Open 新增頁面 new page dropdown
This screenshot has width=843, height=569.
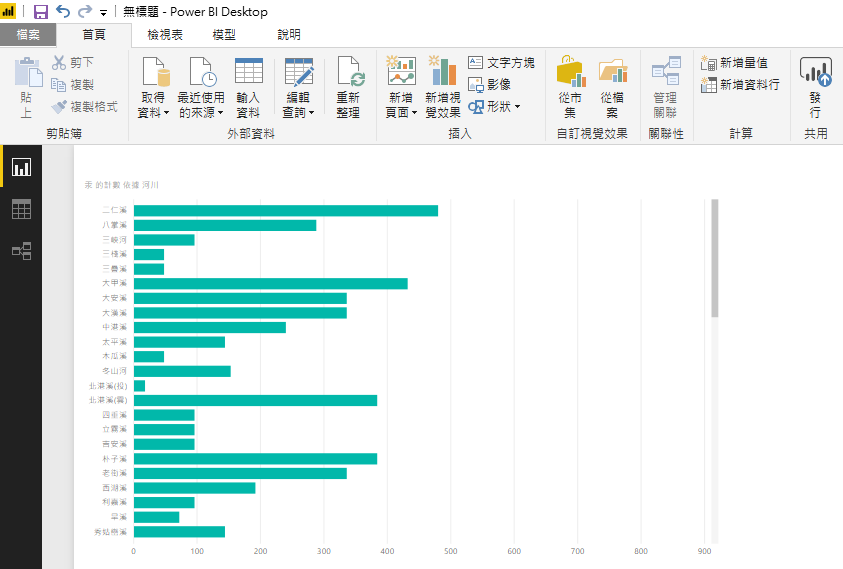[x=401, y=87]
